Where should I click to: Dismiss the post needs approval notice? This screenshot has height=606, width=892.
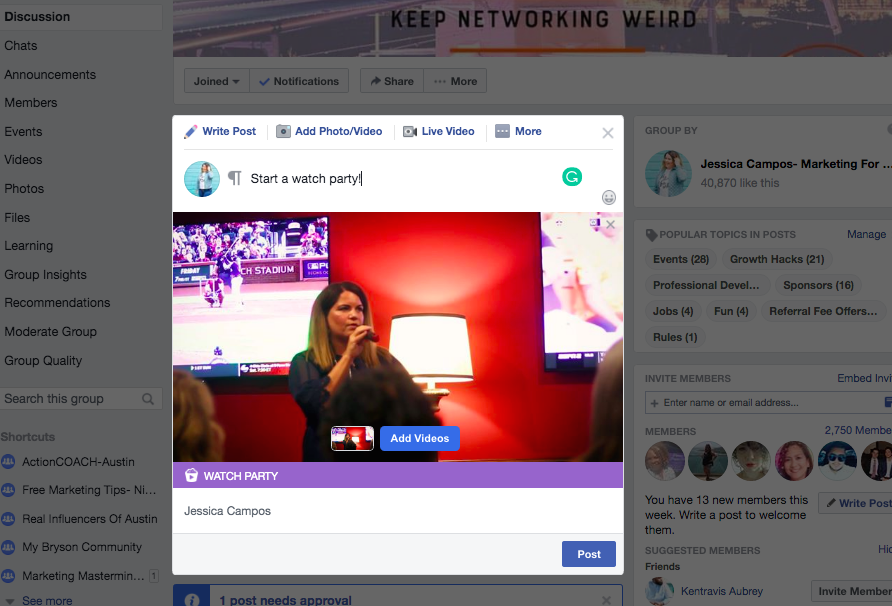point(606,600)
